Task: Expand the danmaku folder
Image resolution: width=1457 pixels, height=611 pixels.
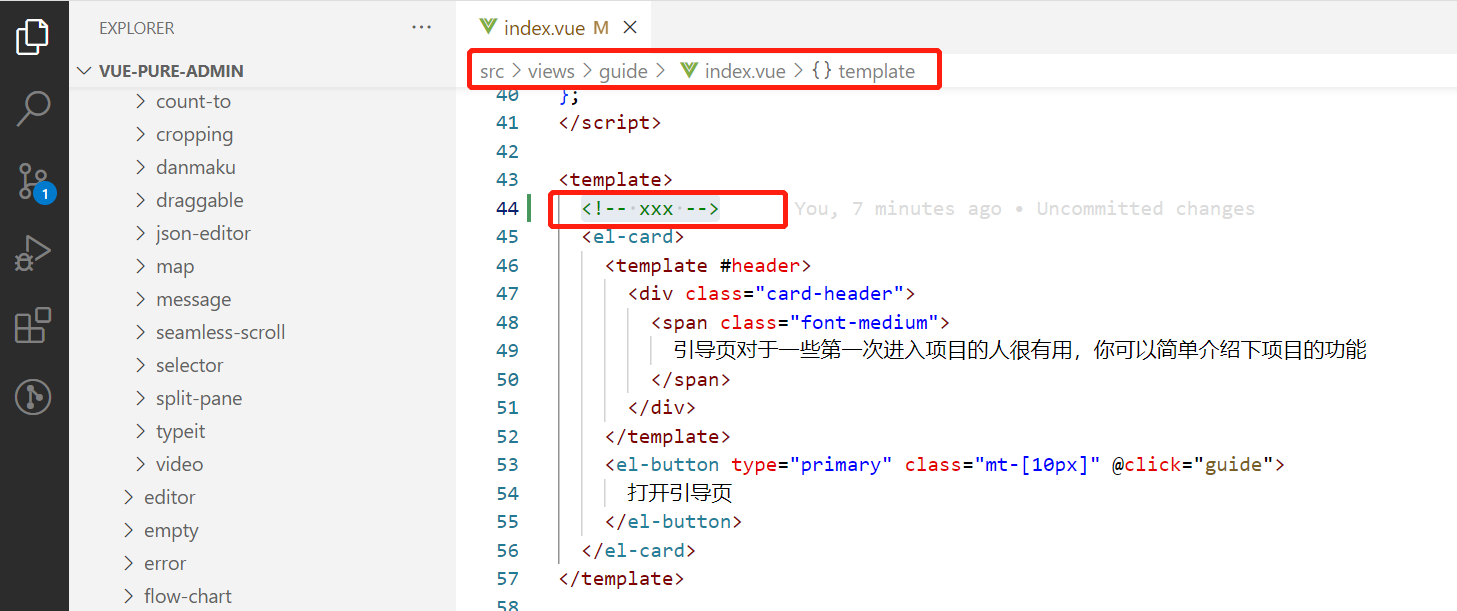Action: (x=141, y=167)
